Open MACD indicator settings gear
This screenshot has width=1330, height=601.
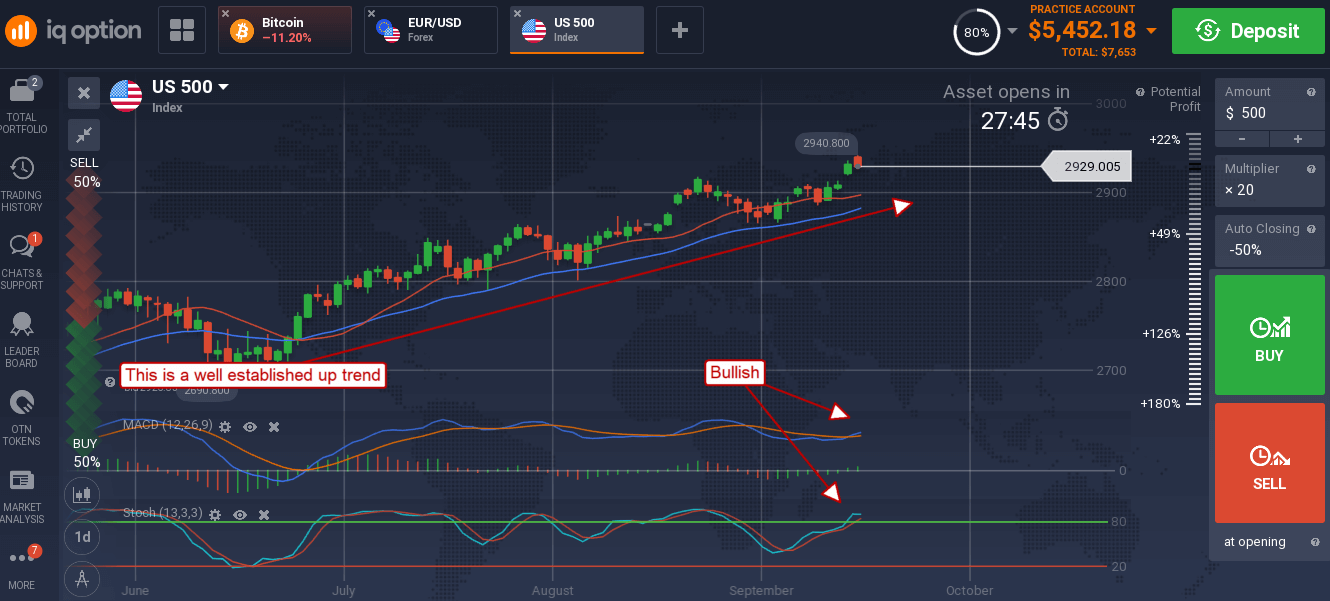pyautogui.click(x=225, y=427)
